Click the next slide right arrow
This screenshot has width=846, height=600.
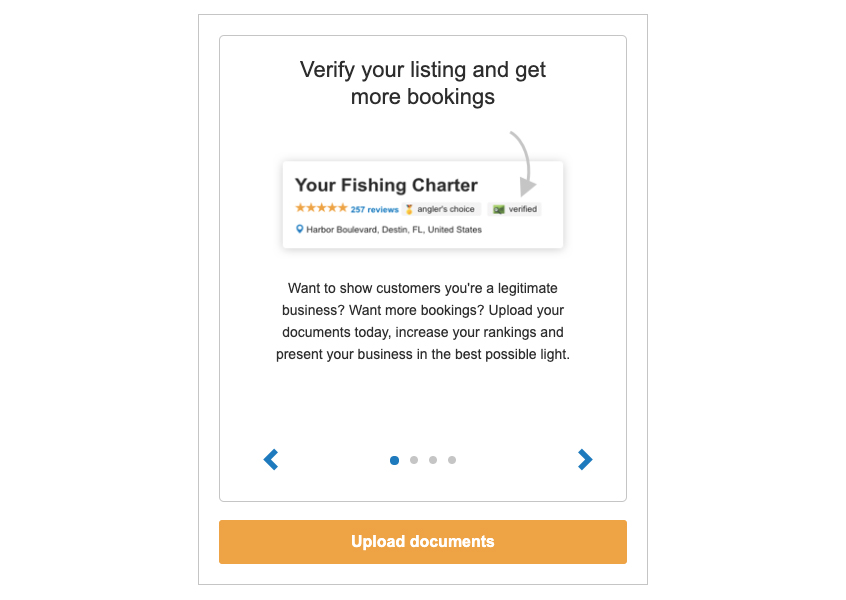click(585, 460)
